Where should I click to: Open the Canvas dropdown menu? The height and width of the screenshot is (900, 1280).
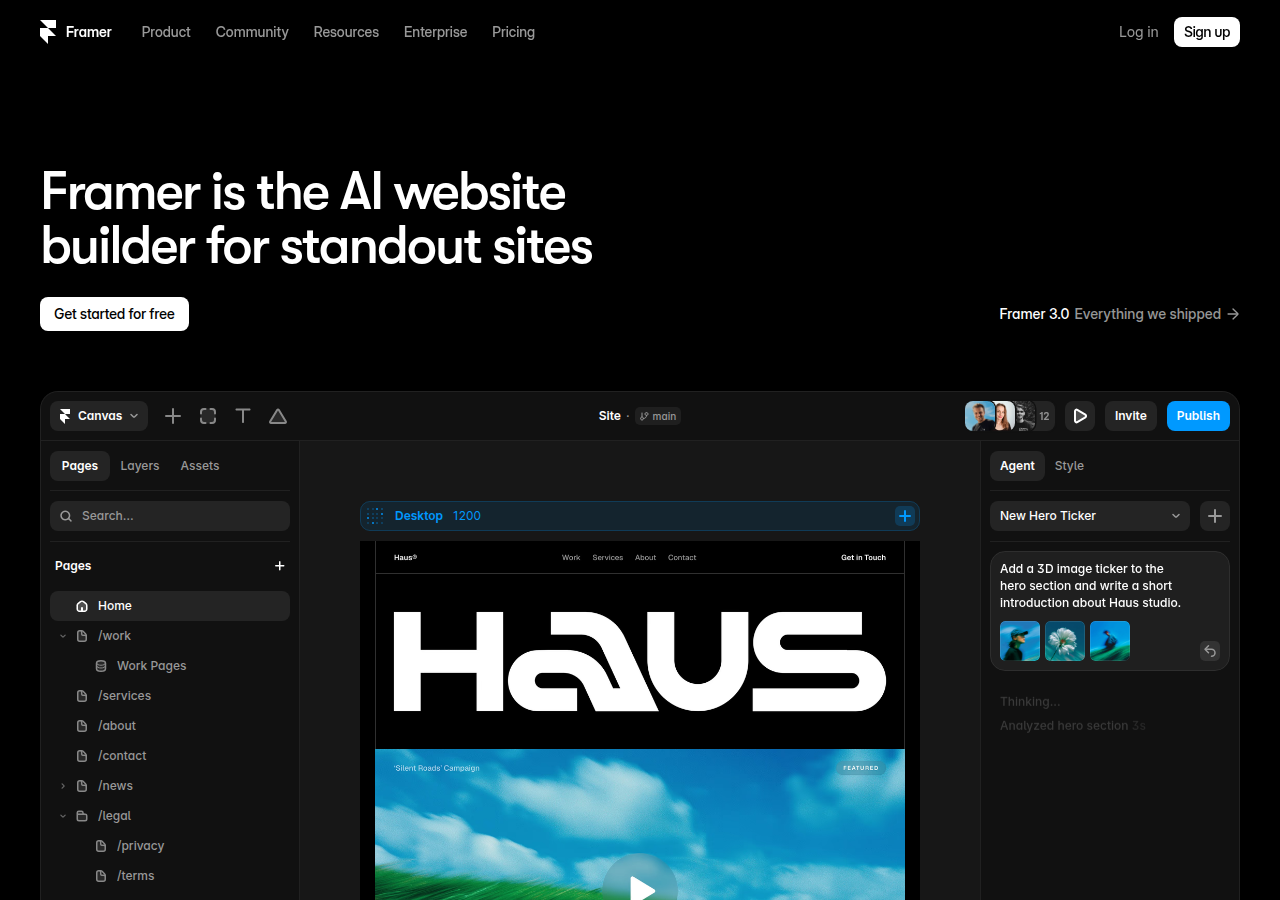[x=99, y=416]
